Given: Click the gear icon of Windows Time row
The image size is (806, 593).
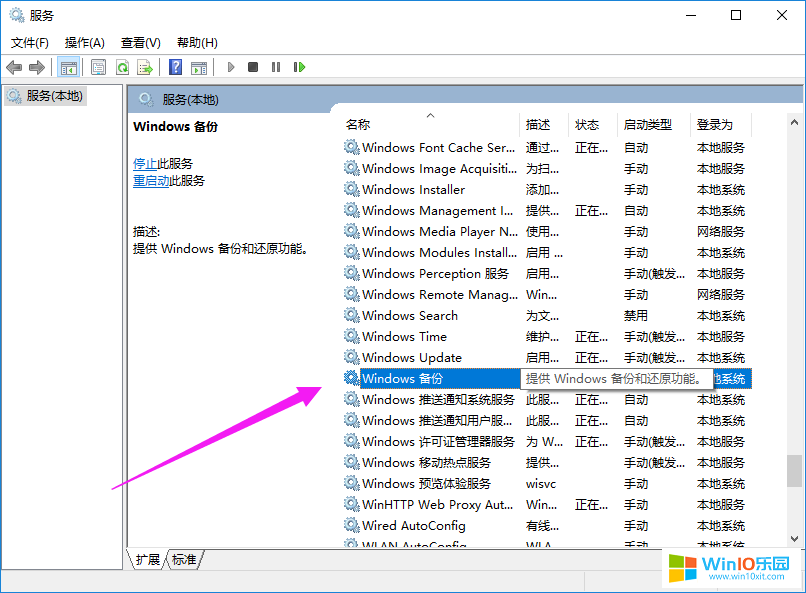Looking at the screenshot, I should click(352, 337).
